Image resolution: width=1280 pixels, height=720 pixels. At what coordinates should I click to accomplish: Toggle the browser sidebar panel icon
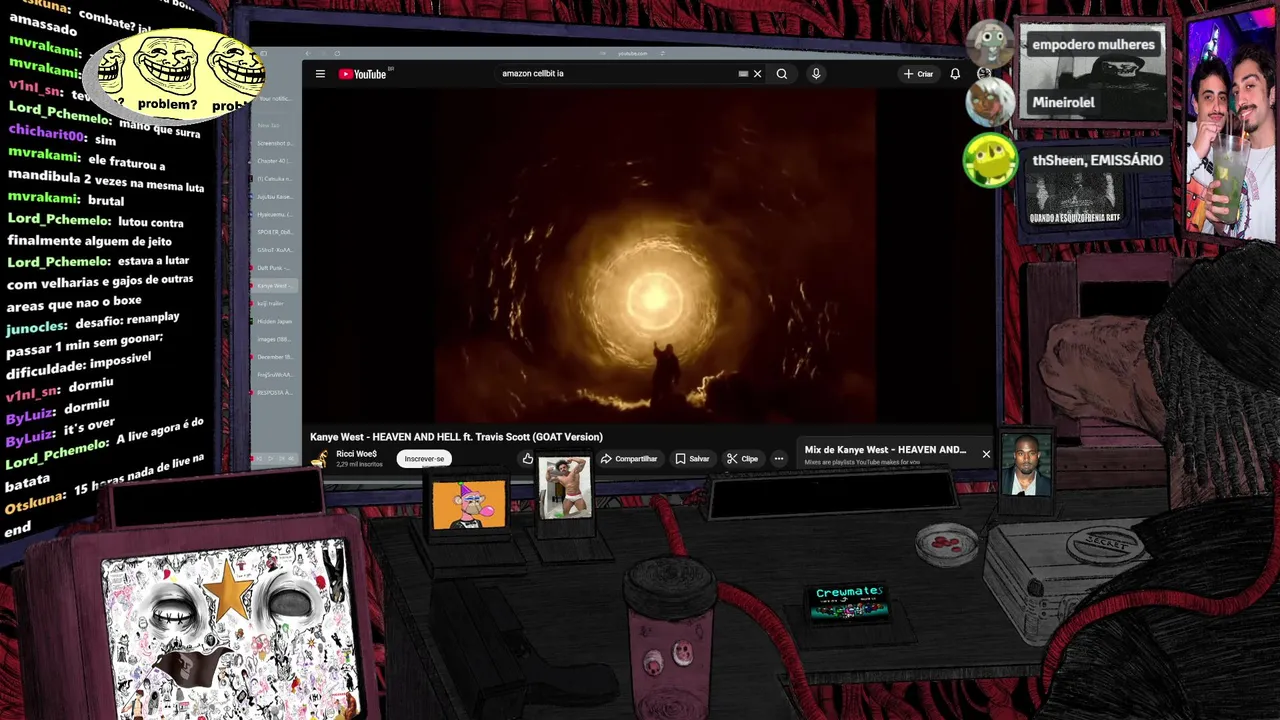point(264,53)
